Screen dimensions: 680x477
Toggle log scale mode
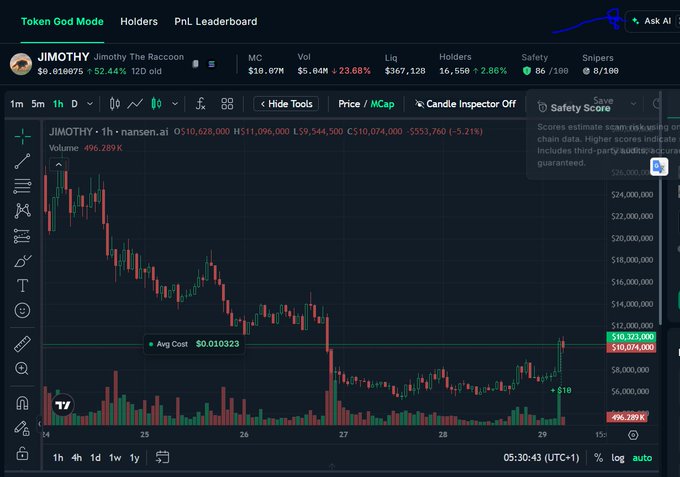tap(618, 458)
